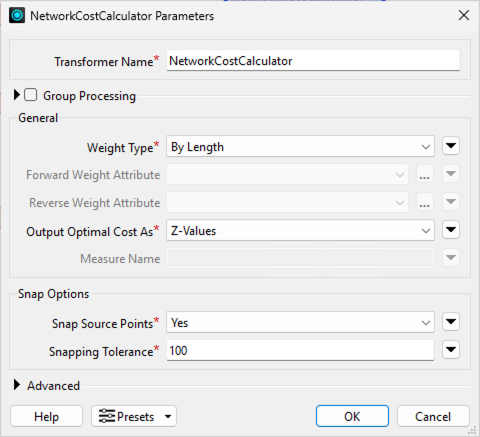The width and height of the screenshot is (480, 437).
Task: Click Forward Weight Attribute ellipsis button
Action: click(425, 174)
